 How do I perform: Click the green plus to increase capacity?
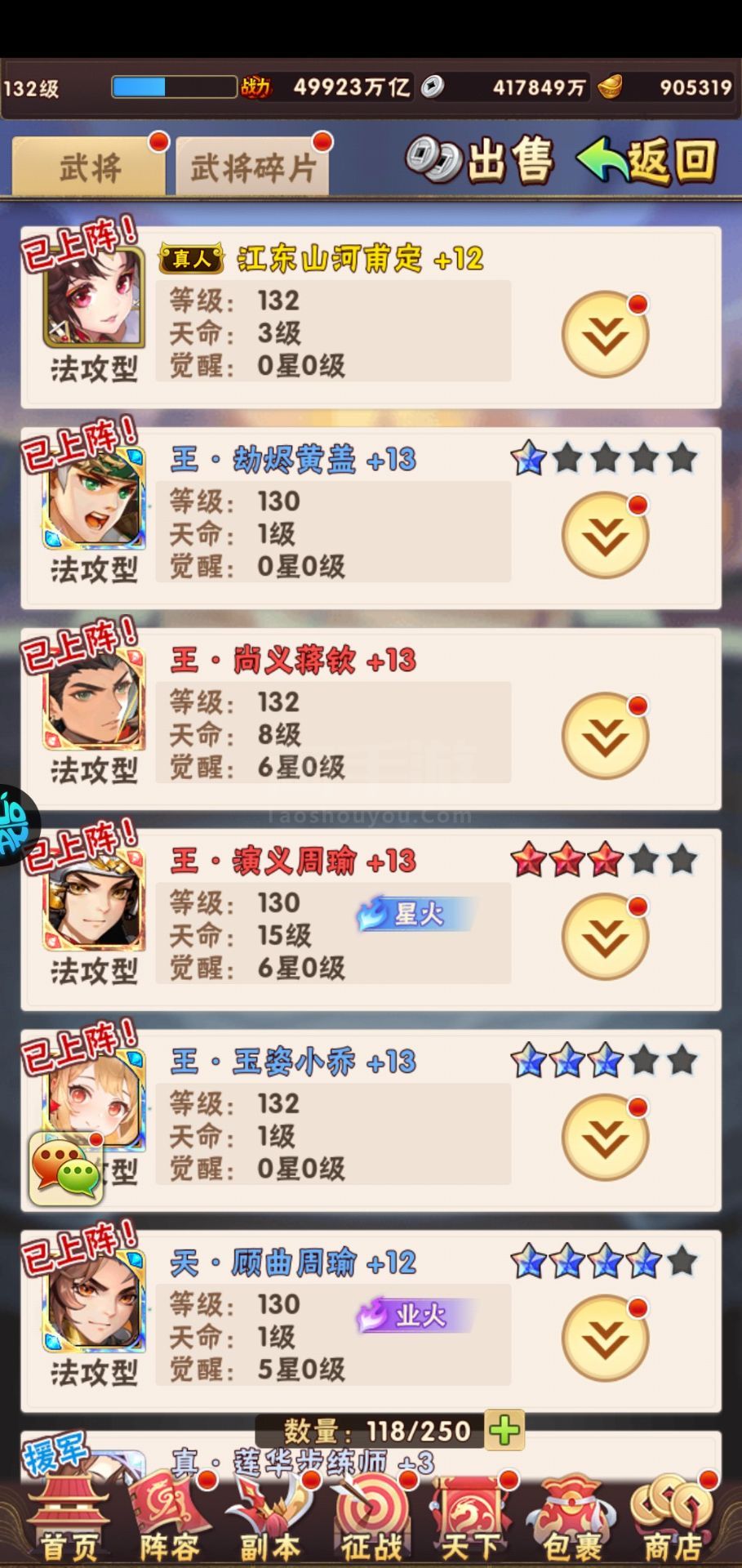pyautogui.click(x=504, y=1430)
